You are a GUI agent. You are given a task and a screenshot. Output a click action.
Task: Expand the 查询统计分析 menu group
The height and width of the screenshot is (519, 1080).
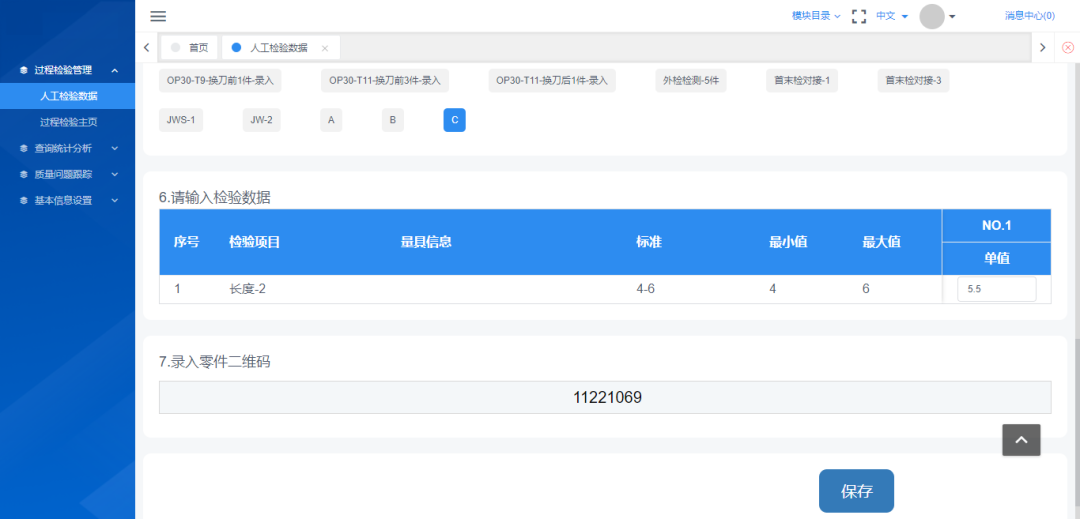coord(68,148)
